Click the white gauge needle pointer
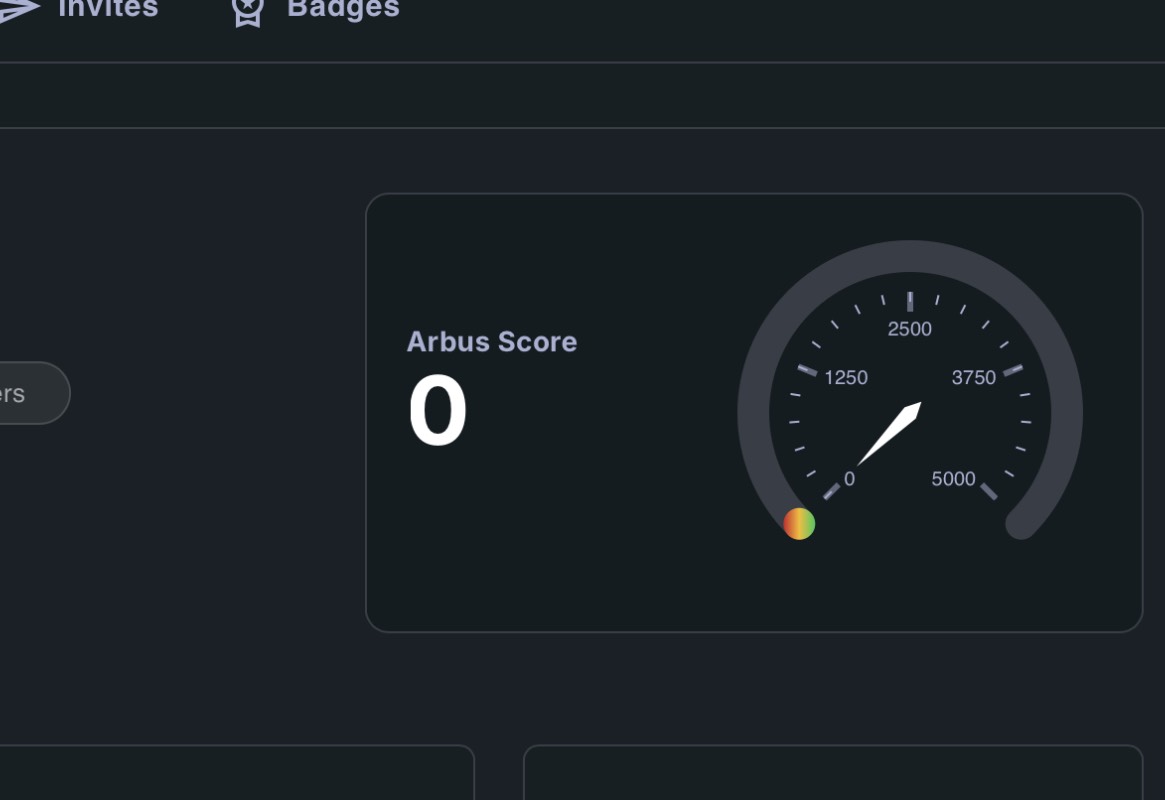Image resolution: width=1165 pixels, height=800 pixels. 890,433
